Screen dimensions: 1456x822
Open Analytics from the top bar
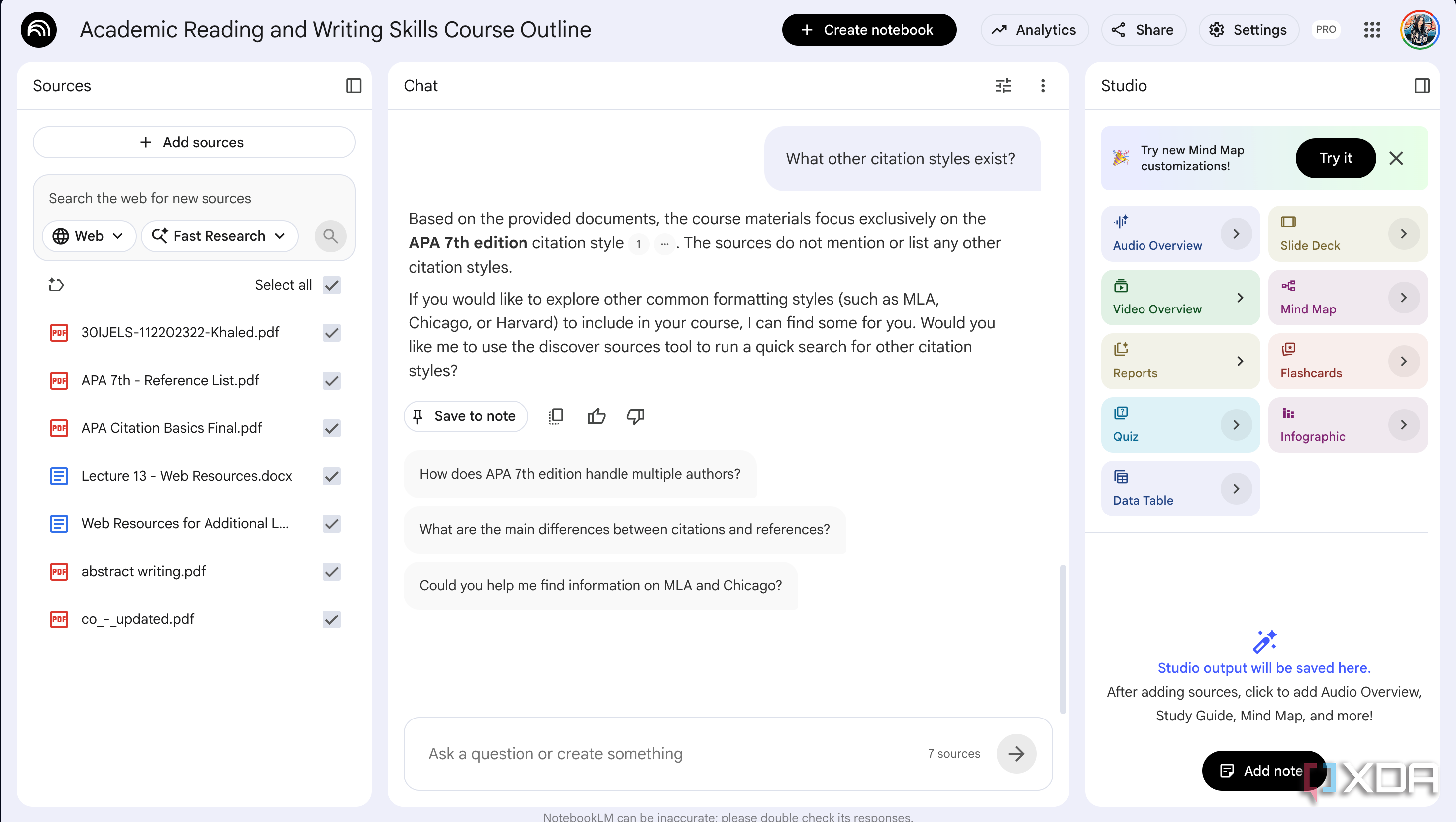click(x=1034, y=30)
